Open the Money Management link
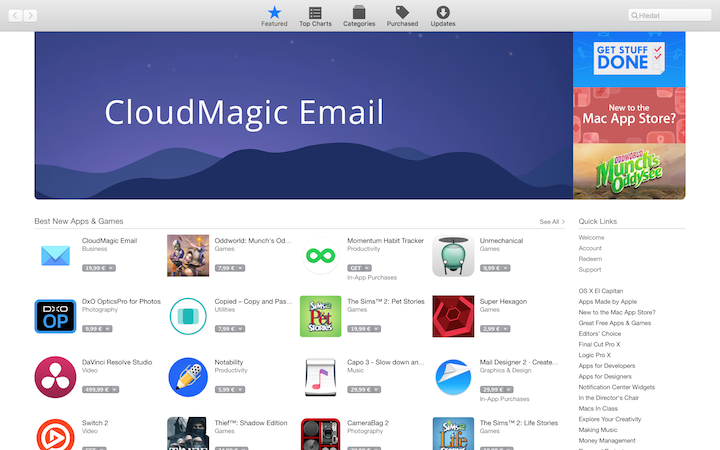This screenshot has height=450, width=720. click(x=607, y=441)
